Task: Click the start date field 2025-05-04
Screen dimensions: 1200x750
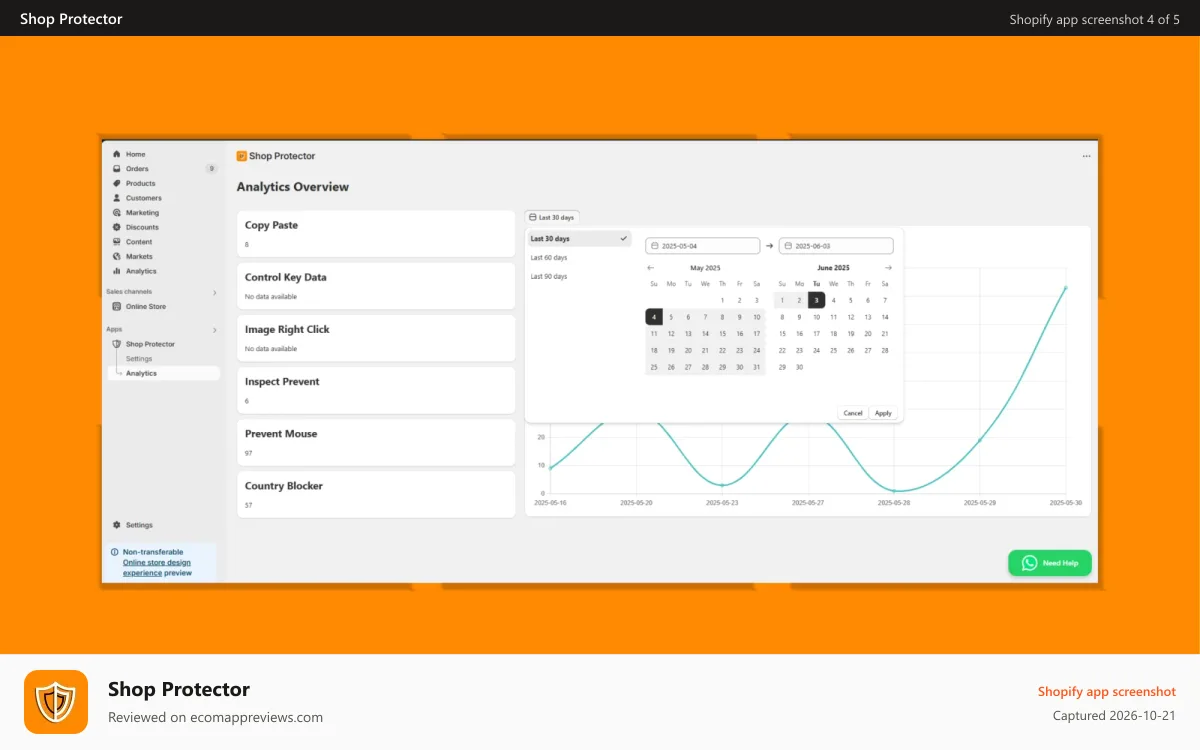Action: click(703, 246)
